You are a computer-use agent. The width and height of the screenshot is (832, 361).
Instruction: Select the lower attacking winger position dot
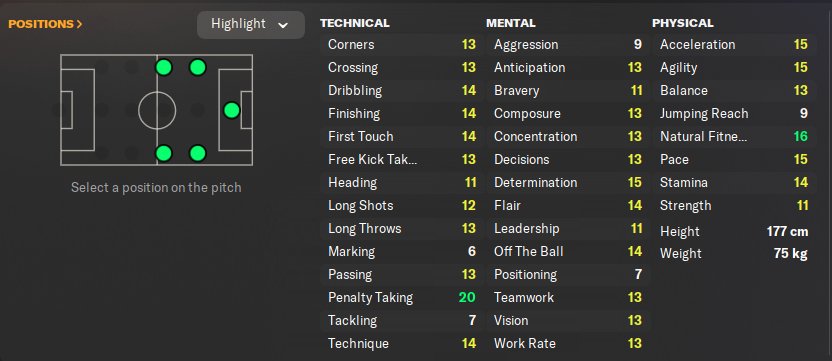(197, 153)
